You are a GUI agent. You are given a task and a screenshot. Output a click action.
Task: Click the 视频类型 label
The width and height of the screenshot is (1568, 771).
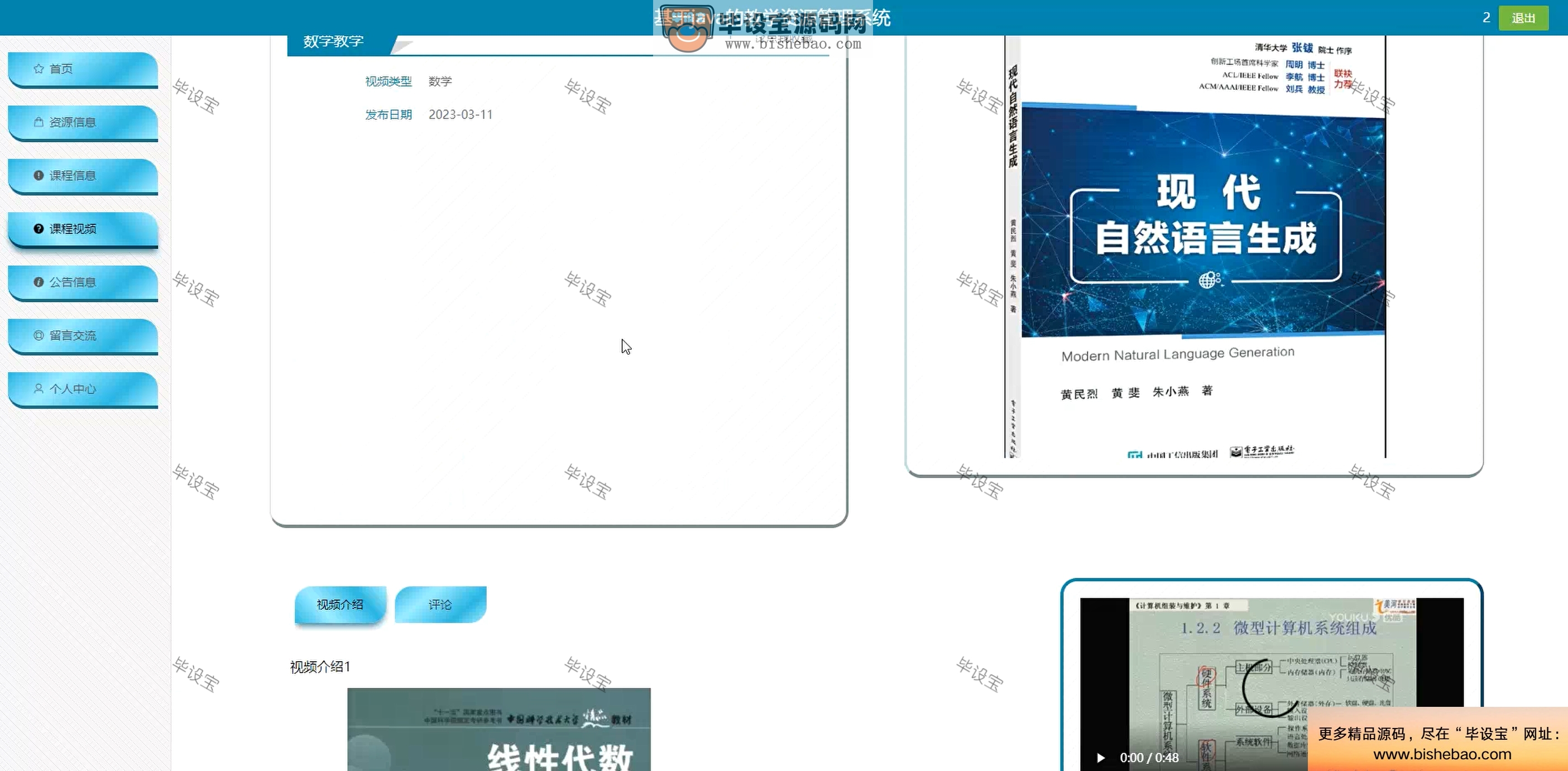click(x=389, y=81)
